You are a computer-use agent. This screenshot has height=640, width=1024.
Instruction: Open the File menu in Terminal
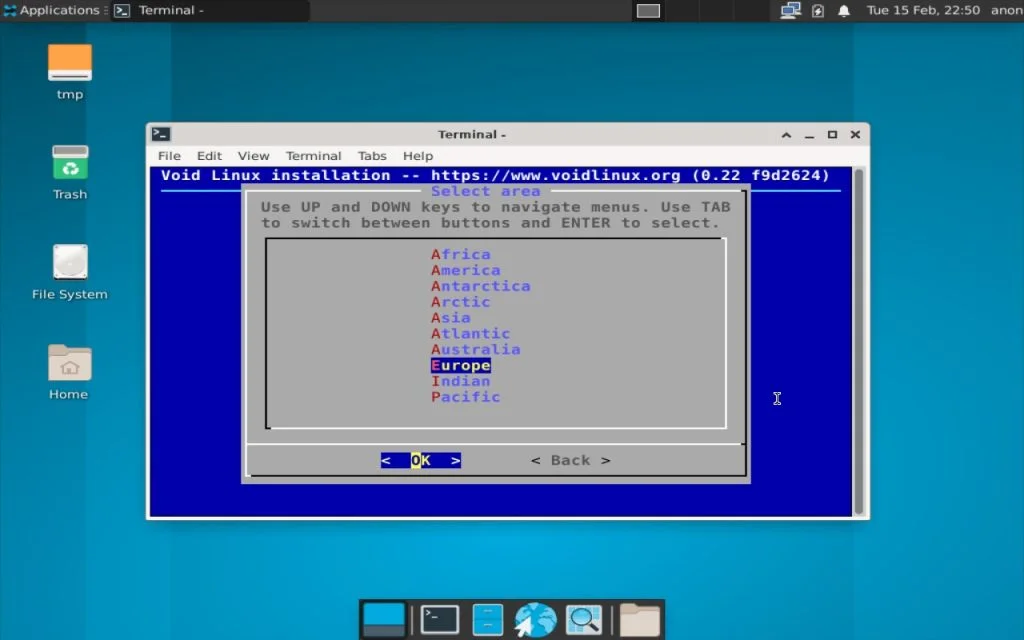(168, 156)
